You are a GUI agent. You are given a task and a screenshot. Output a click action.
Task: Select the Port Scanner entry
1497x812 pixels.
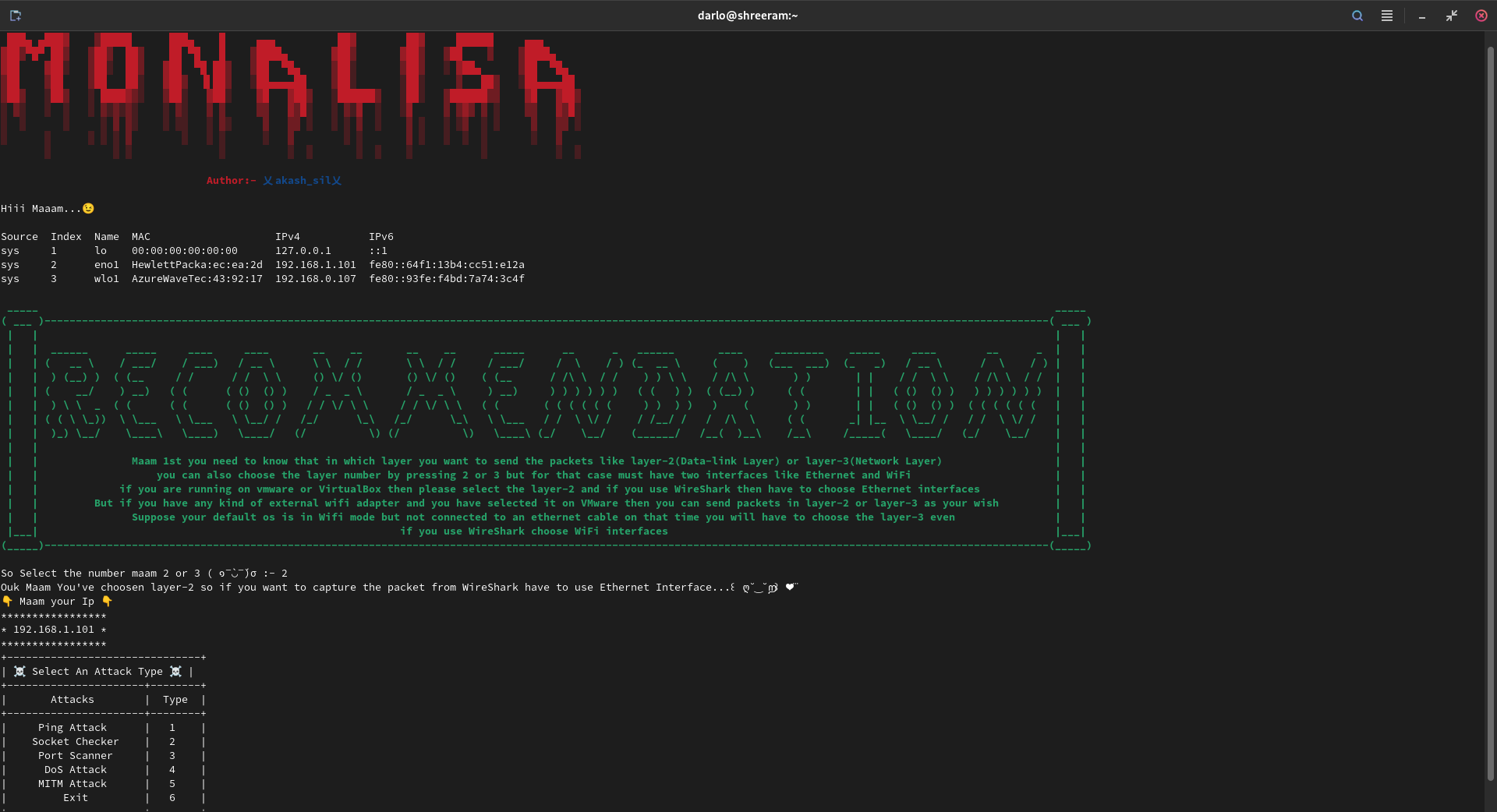pyautogui.click(x=75, y=756)
